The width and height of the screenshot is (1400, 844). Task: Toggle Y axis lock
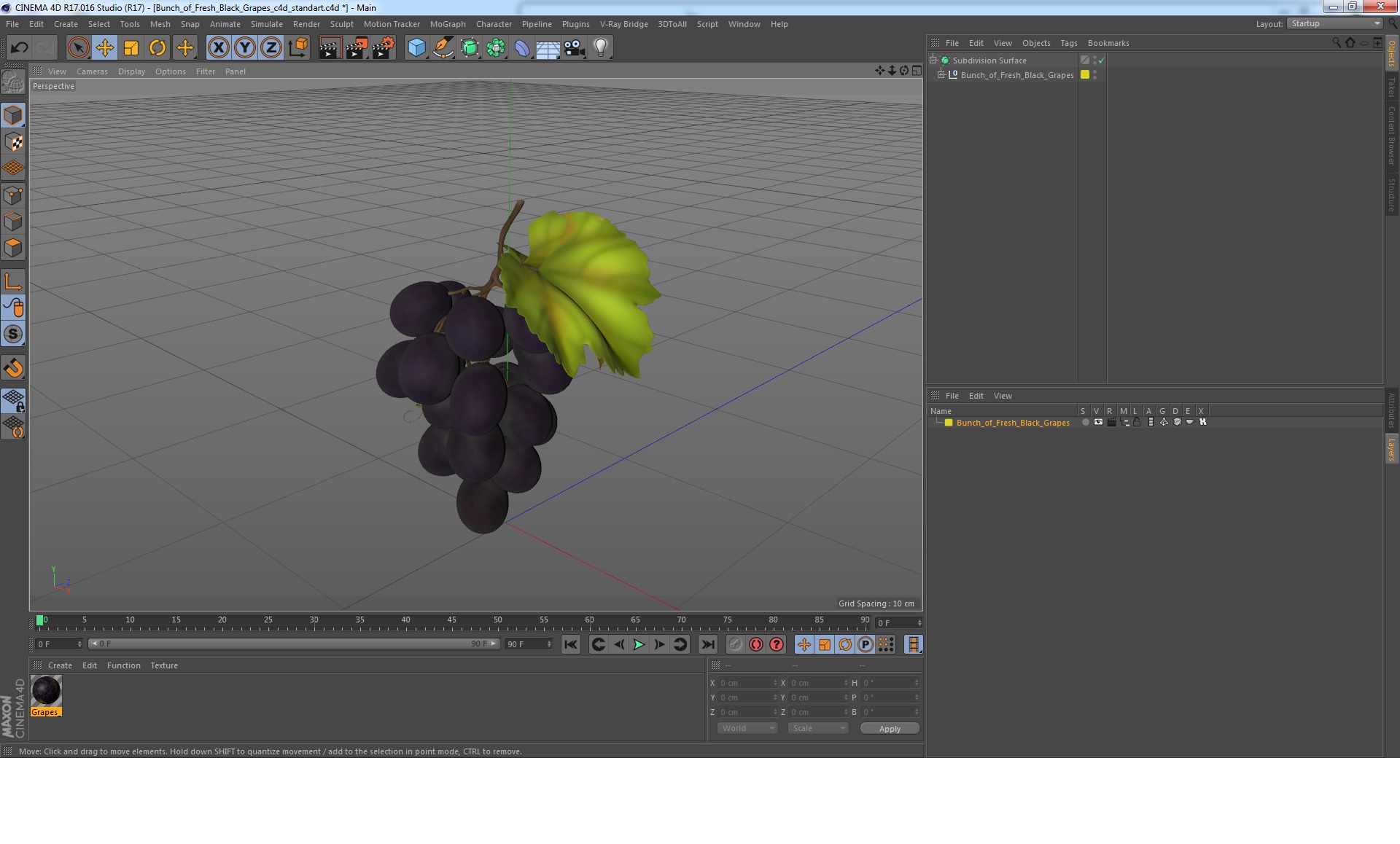(244, 48)
